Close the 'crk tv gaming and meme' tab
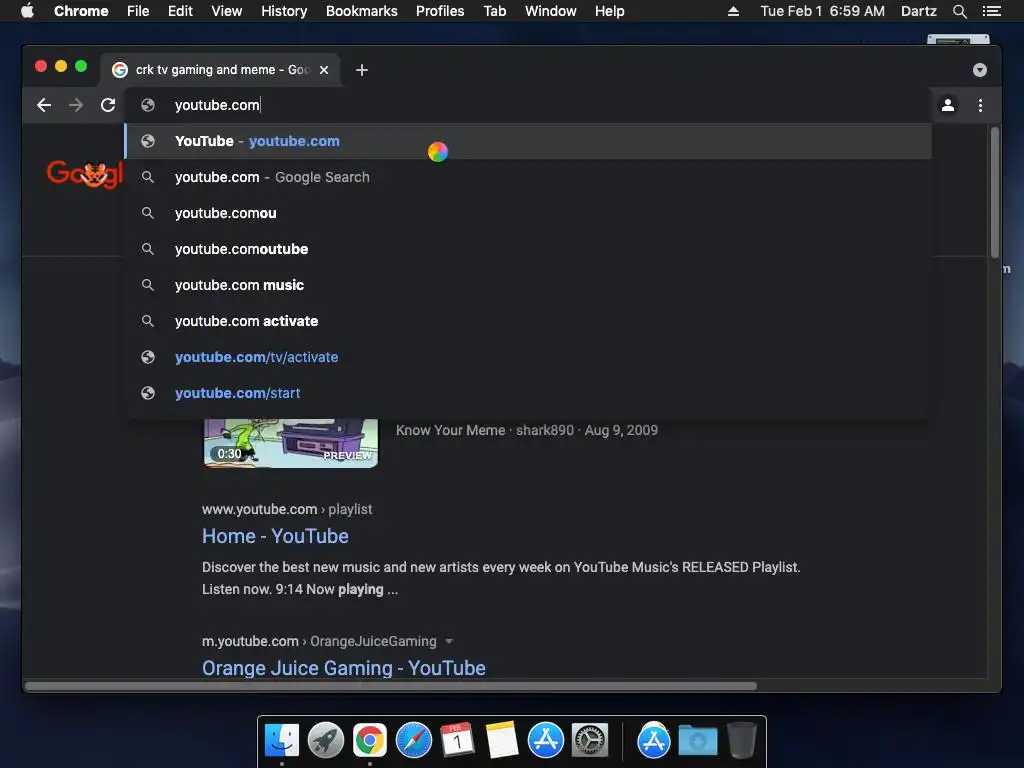 (324, 70)
